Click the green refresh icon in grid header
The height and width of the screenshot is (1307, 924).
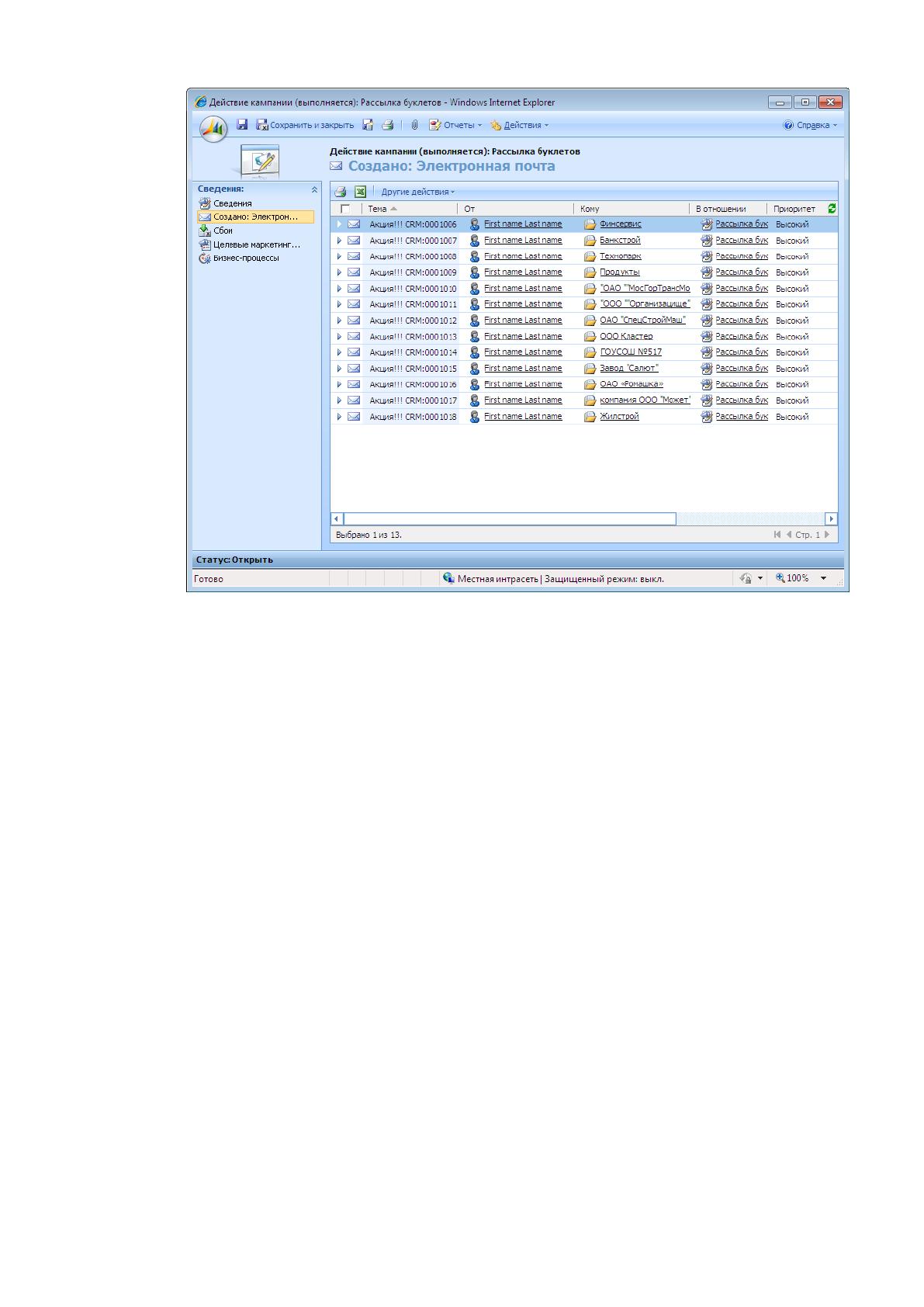tap(832, 208)
